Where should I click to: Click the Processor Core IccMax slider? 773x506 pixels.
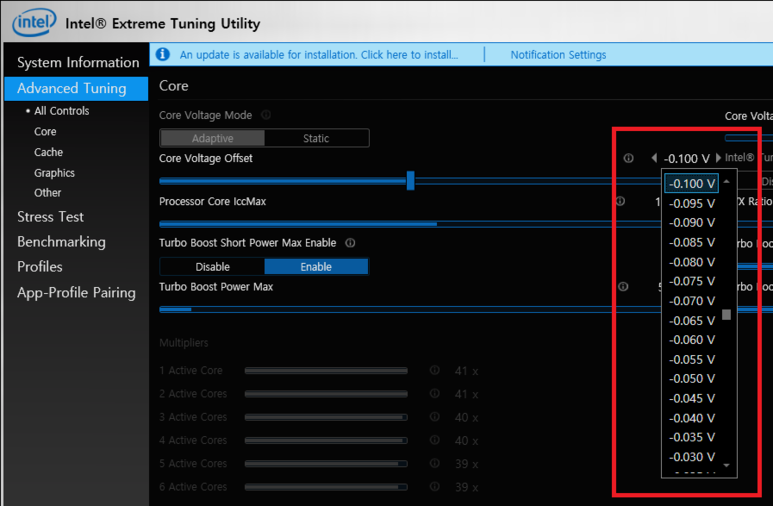[410, 224]
